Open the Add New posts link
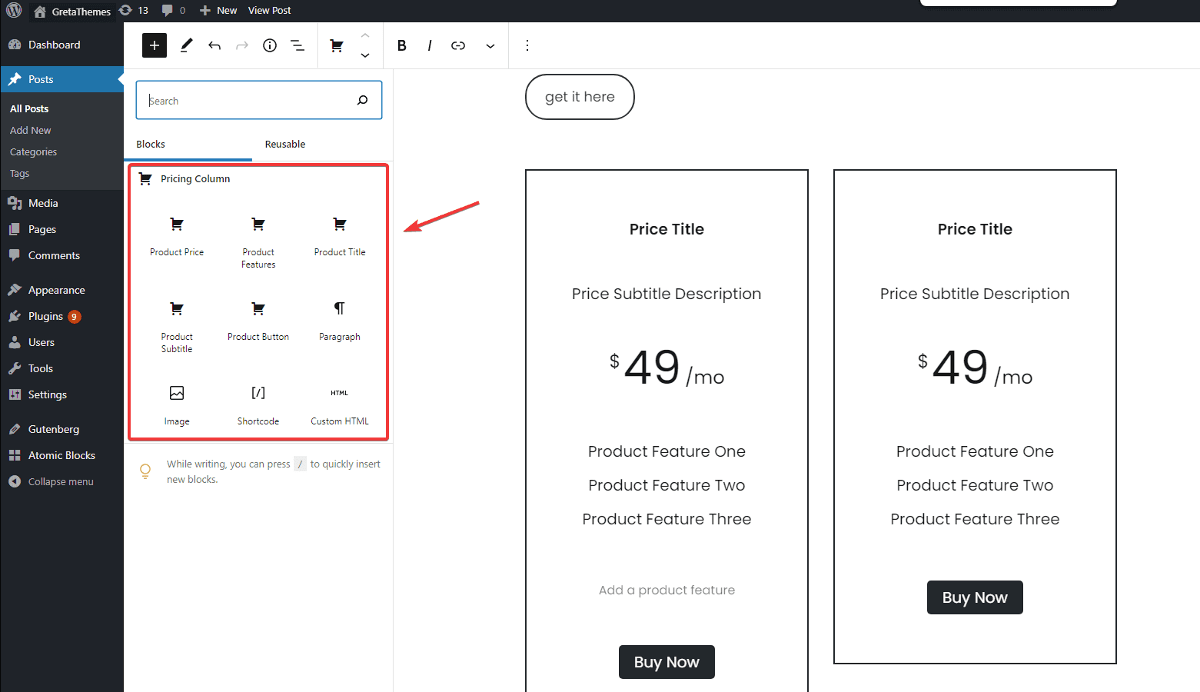This screenshot has width=1200, height=692. [30, 129]
